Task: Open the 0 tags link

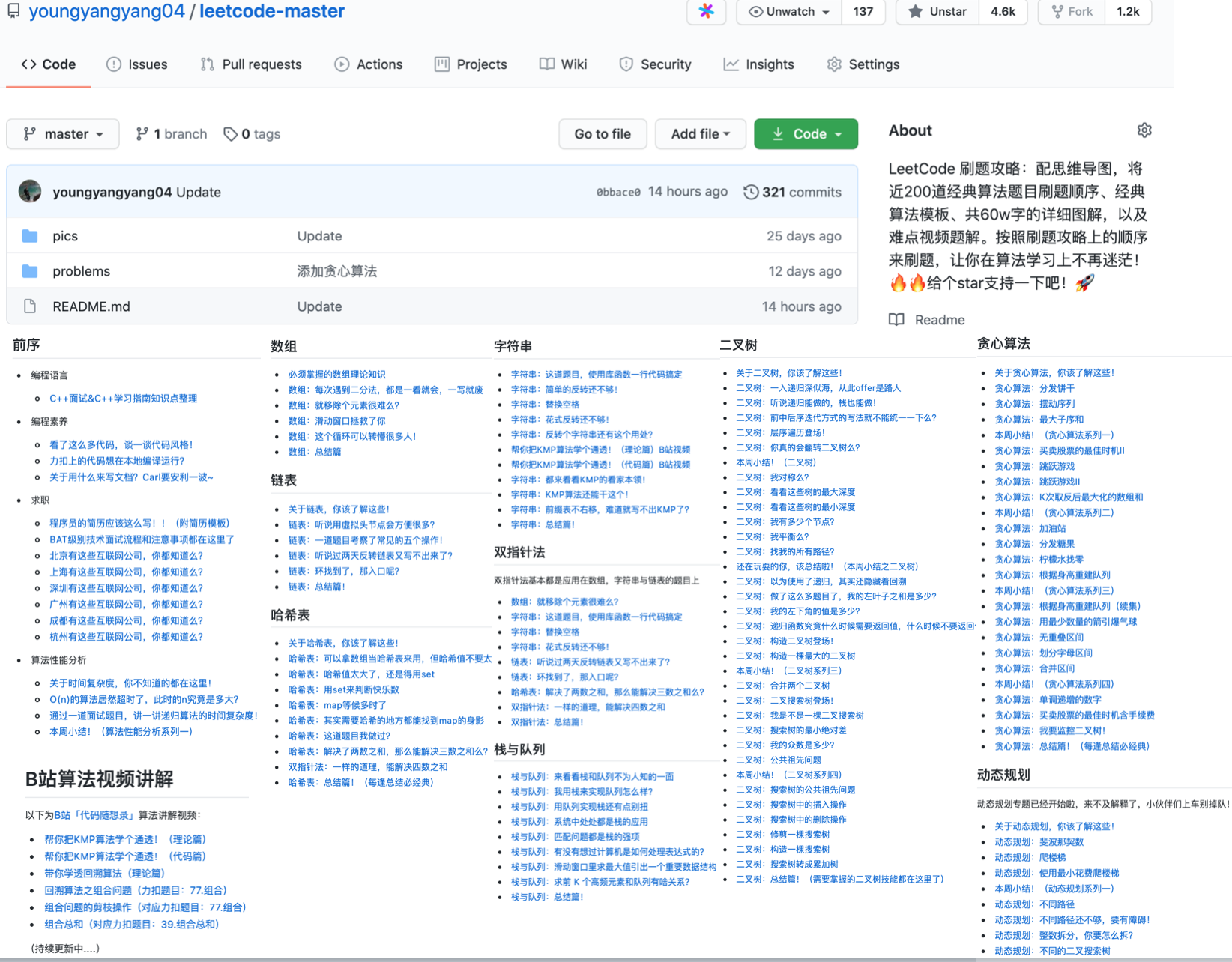Action: pyautogui.click(x=253, y=134)
